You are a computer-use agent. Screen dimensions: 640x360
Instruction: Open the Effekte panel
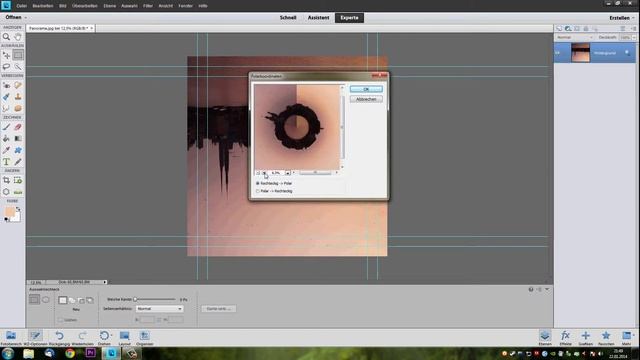tap(565, 338)
